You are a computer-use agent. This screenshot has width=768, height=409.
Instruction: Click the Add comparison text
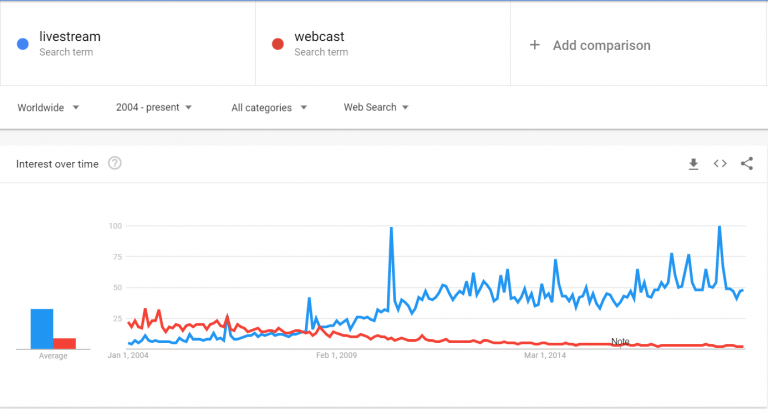click(601, 45)
